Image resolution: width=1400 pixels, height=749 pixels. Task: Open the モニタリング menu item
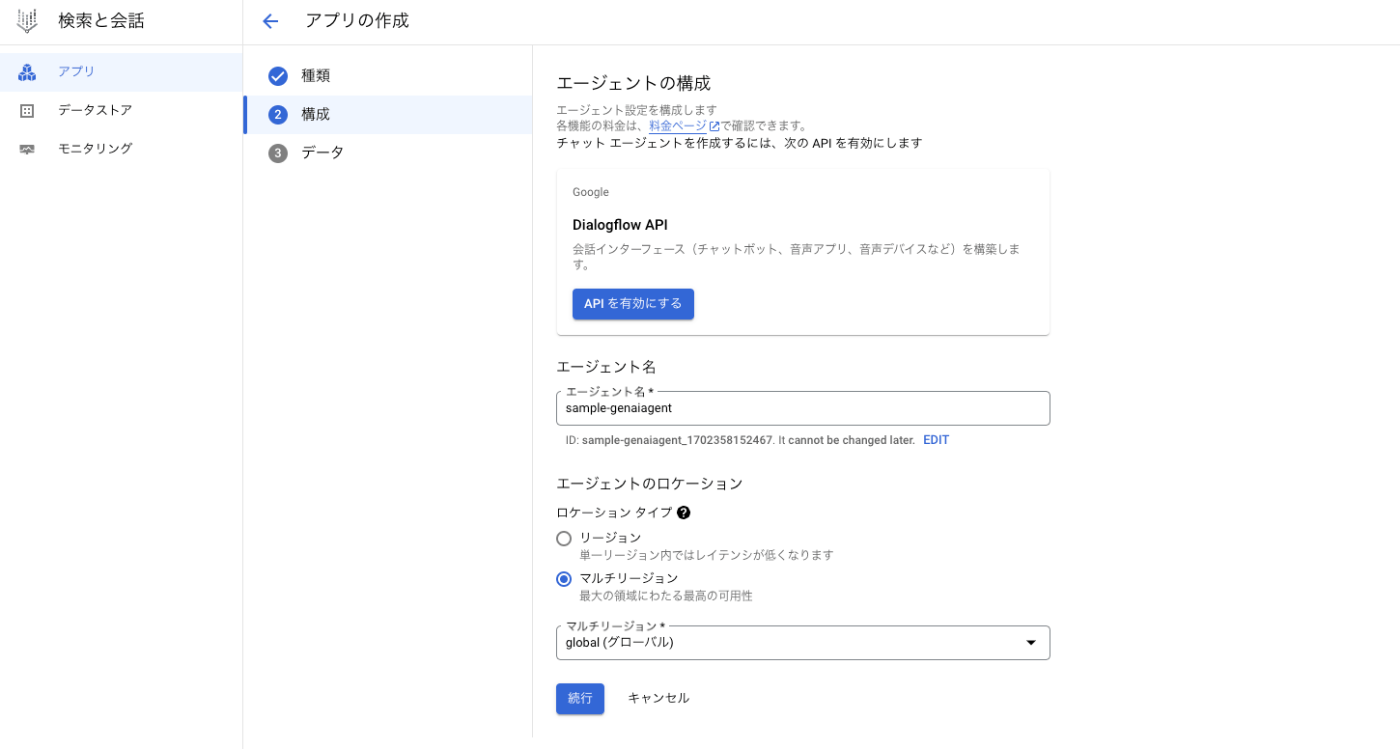pos(121,149)
